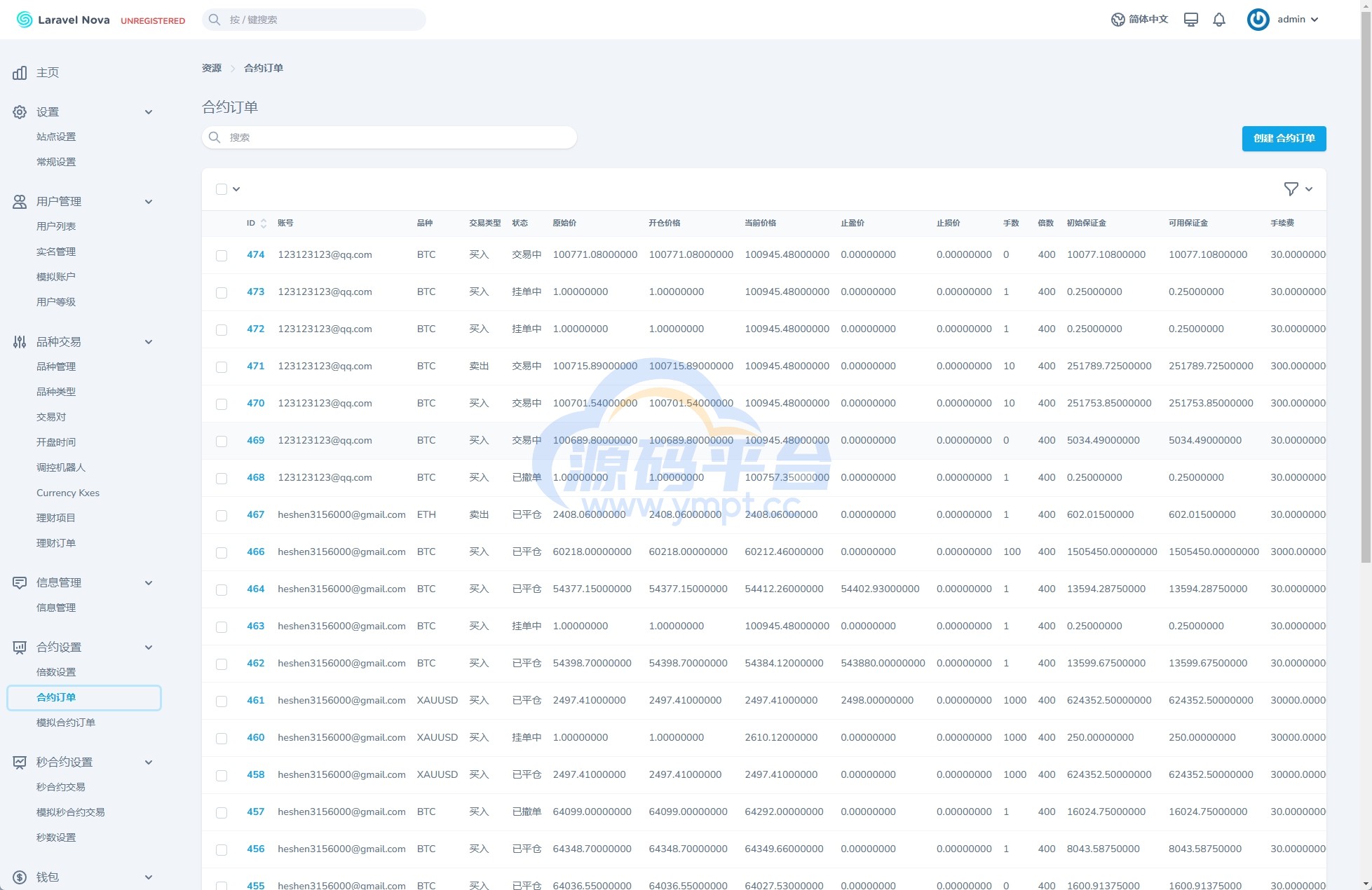The width and height of the screenshot is (1372, 890).
Task: Open the admin user dropdown
Action: (x=1298, y=20)
